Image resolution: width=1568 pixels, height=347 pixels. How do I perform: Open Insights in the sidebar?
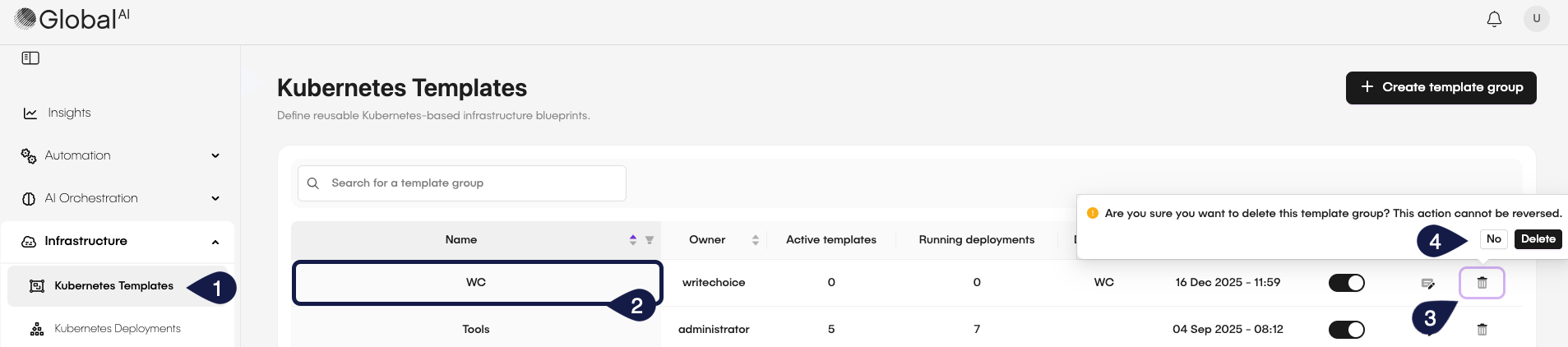pos(69,113)
